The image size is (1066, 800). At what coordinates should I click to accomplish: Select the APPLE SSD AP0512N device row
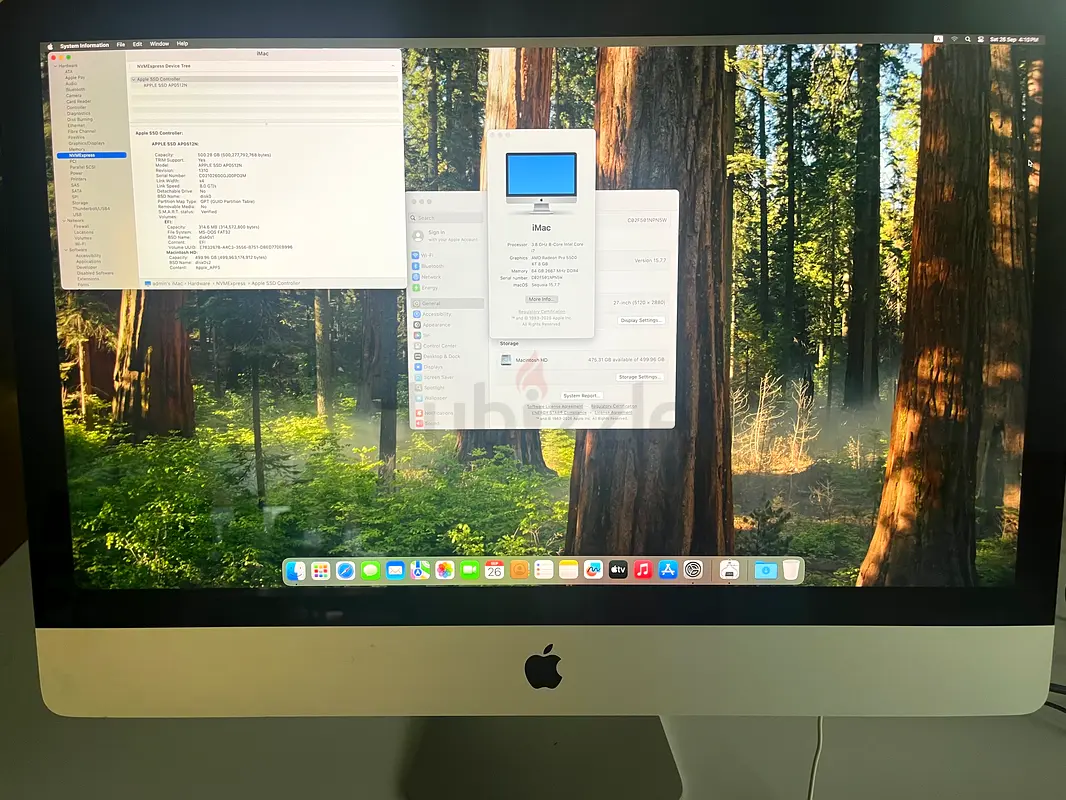coord(165,86)
